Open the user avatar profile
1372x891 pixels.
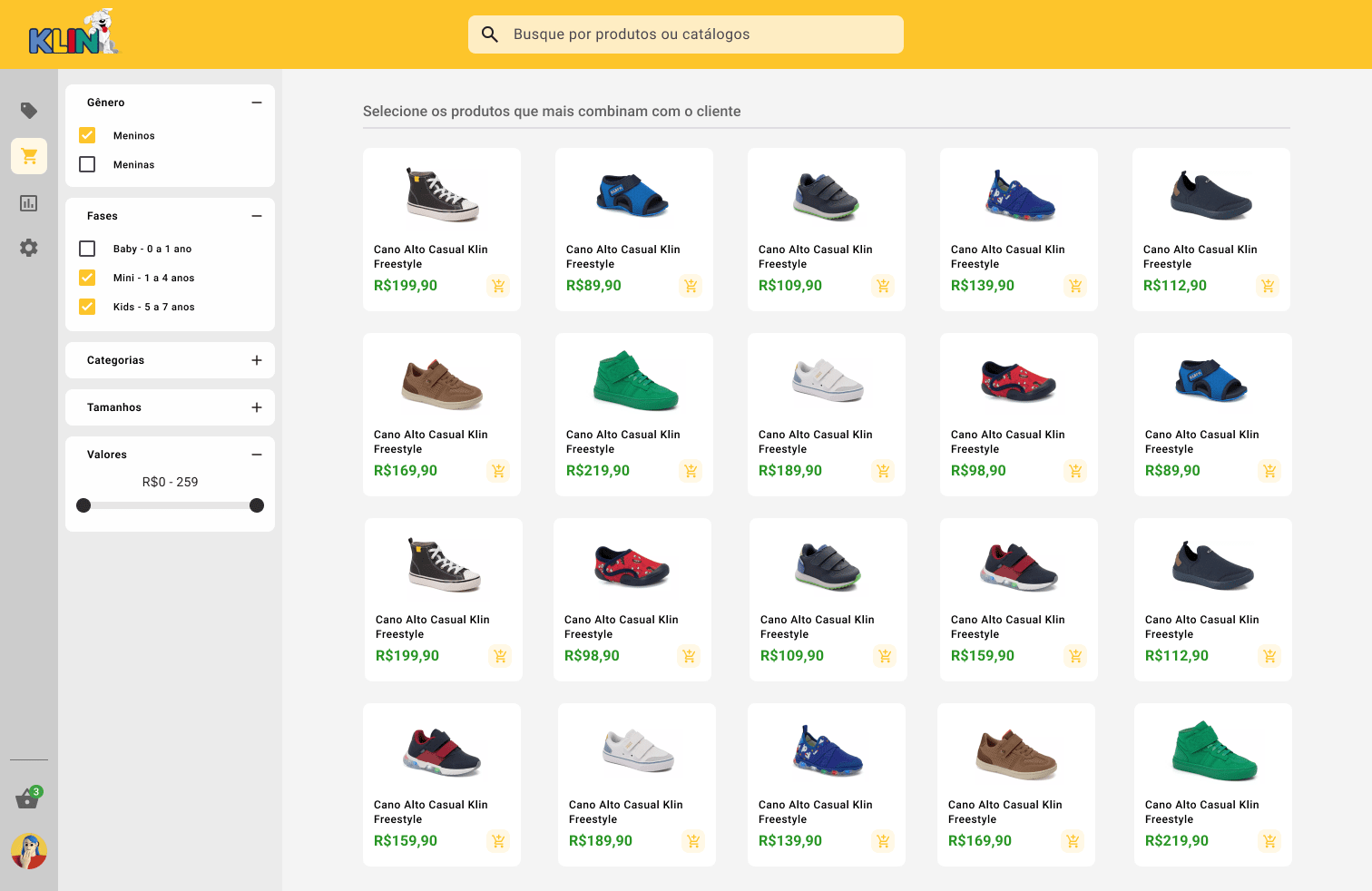(29, 851)
